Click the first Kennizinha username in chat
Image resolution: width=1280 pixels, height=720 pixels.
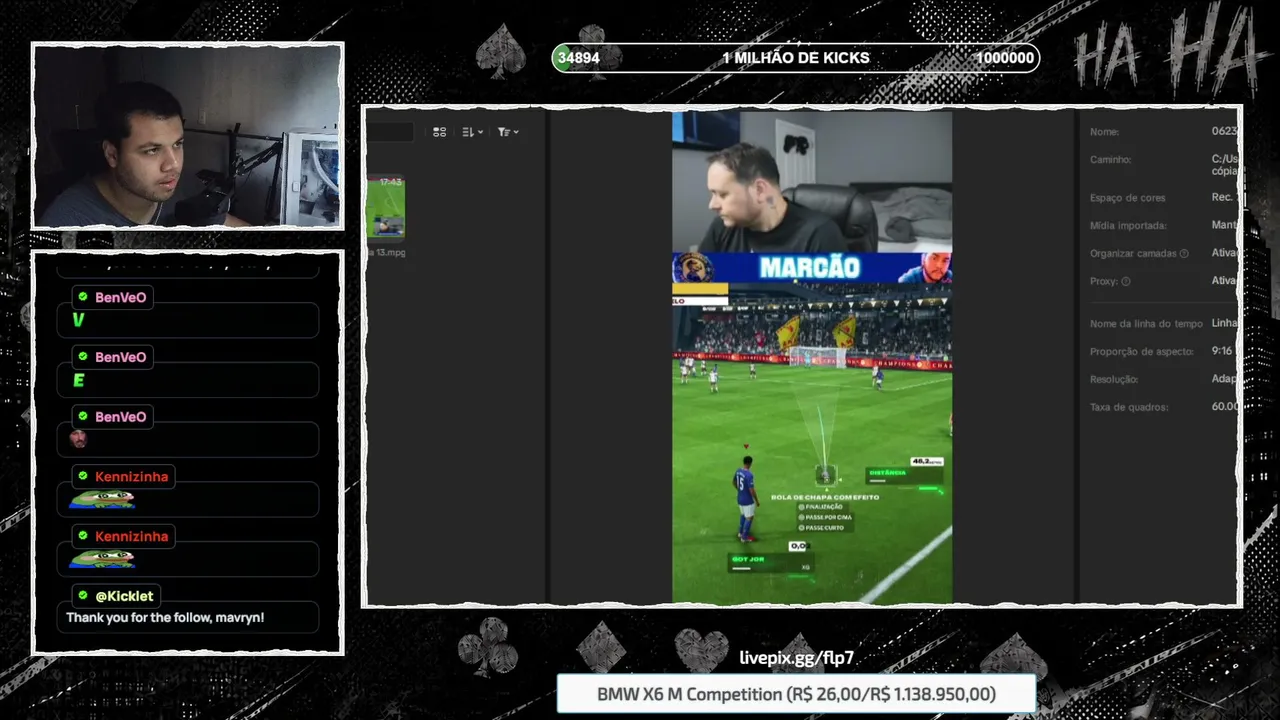point(132,477)
